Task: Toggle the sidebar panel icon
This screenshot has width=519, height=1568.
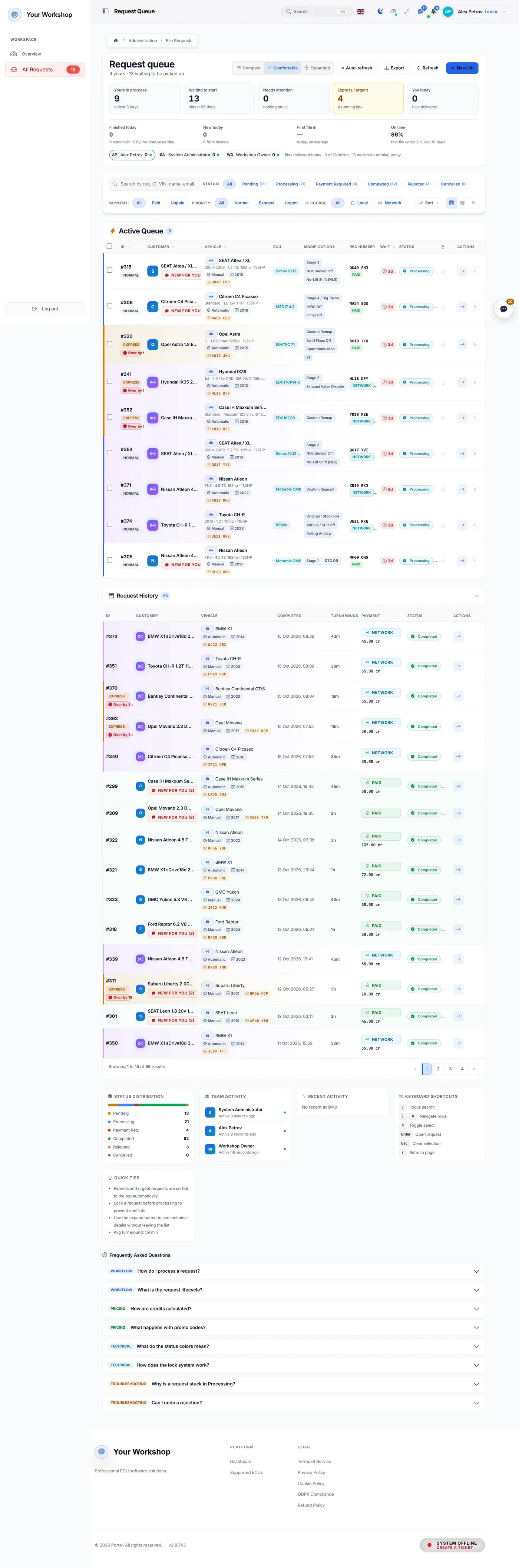Action: point(105,11)
